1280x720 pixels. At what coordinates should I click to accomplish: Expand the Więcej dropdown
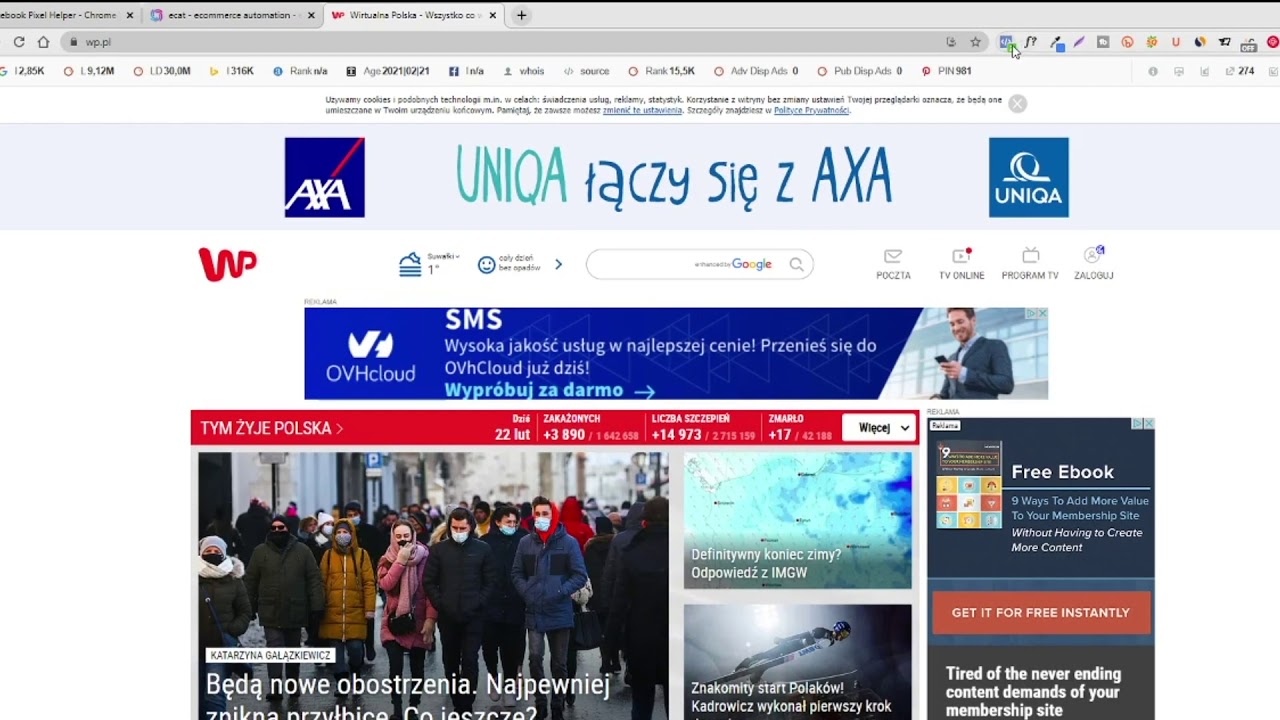click(x=880, y=427)
